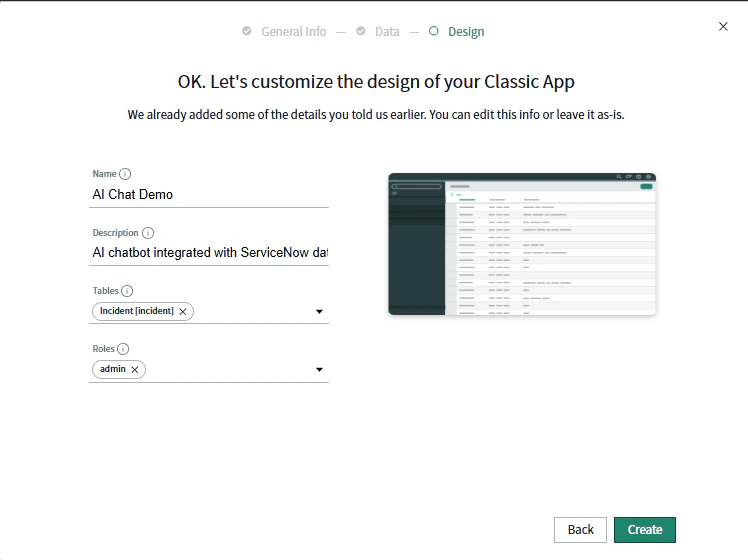Viewport: 748px width, 560px height.
Task: Click the info icon beside Description
Action: coord(148,233)
